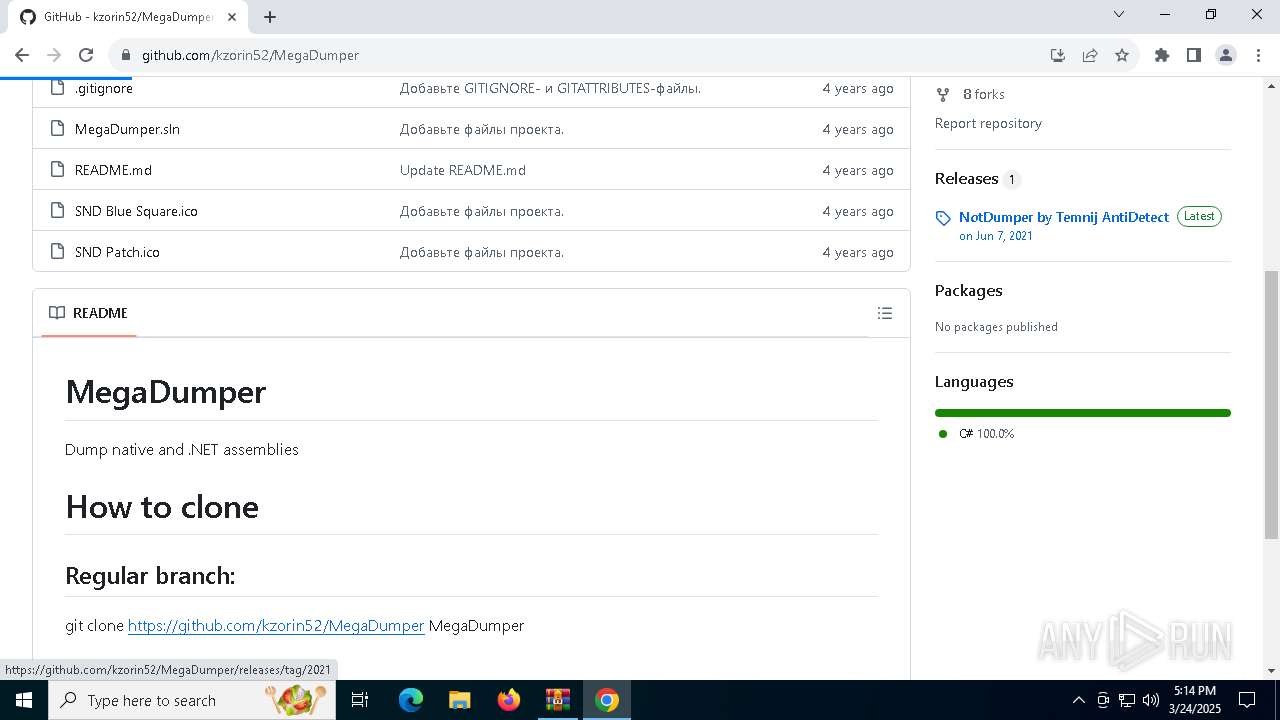
Task: Click the Report repository link
Action: (988, 123)
